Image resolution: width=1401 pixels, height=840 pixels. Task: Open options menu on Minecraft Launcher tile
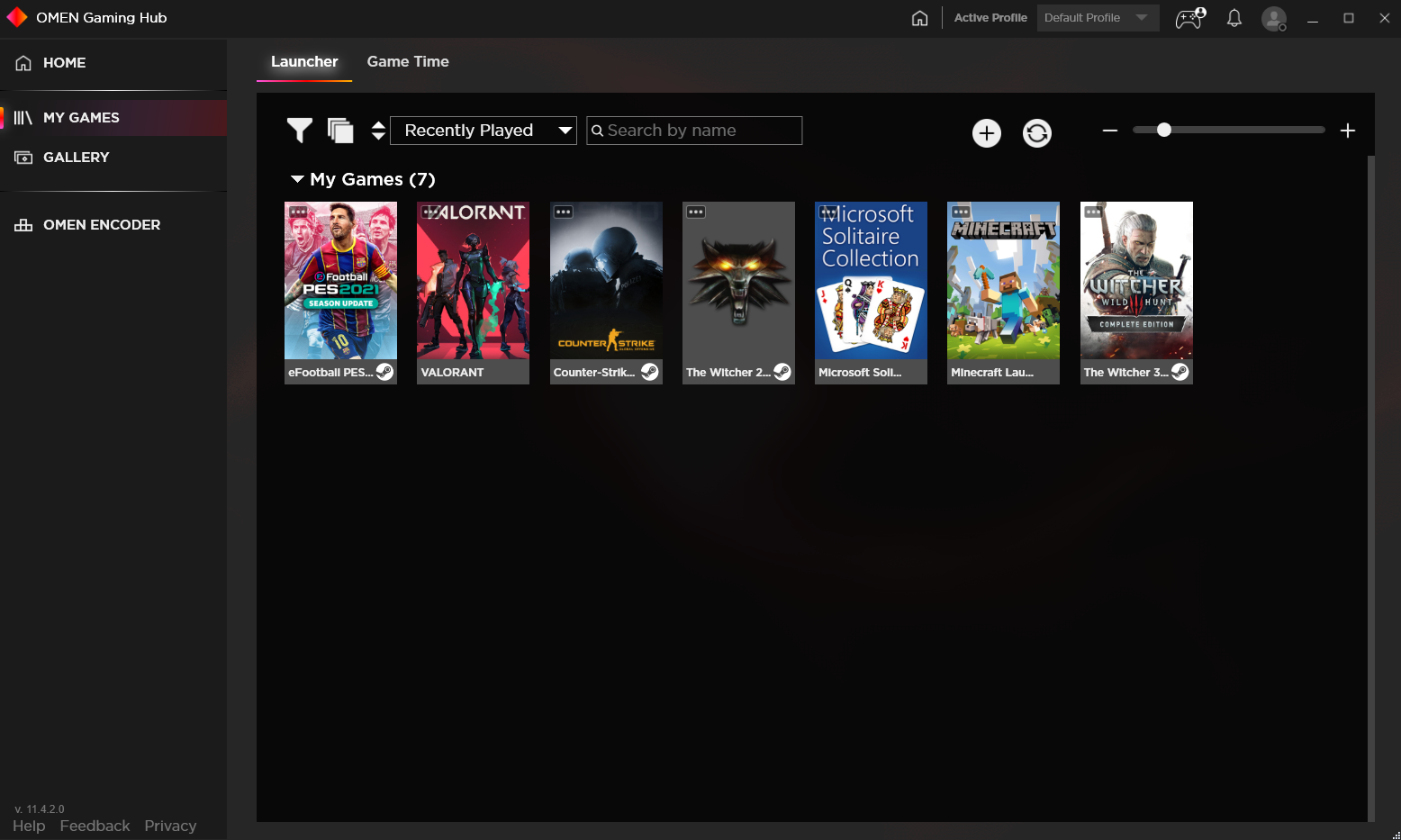point(961,212)
